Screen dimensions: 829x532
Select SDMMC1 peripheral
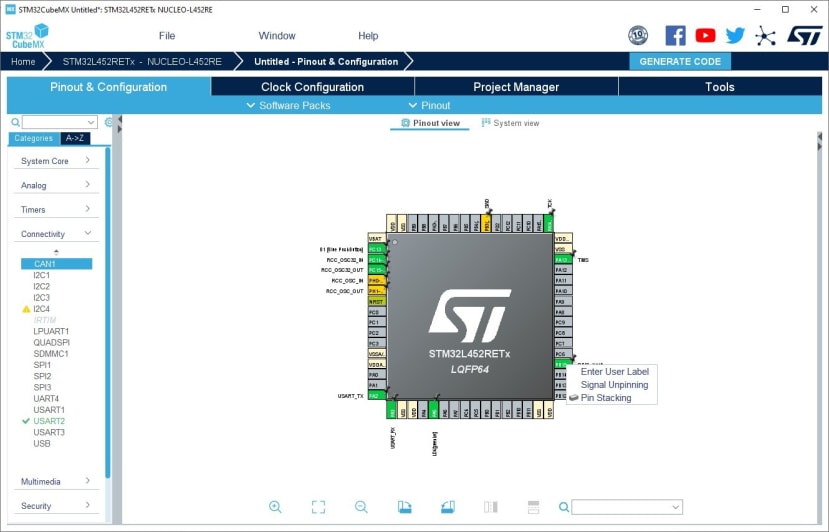[x=51, y=353]
